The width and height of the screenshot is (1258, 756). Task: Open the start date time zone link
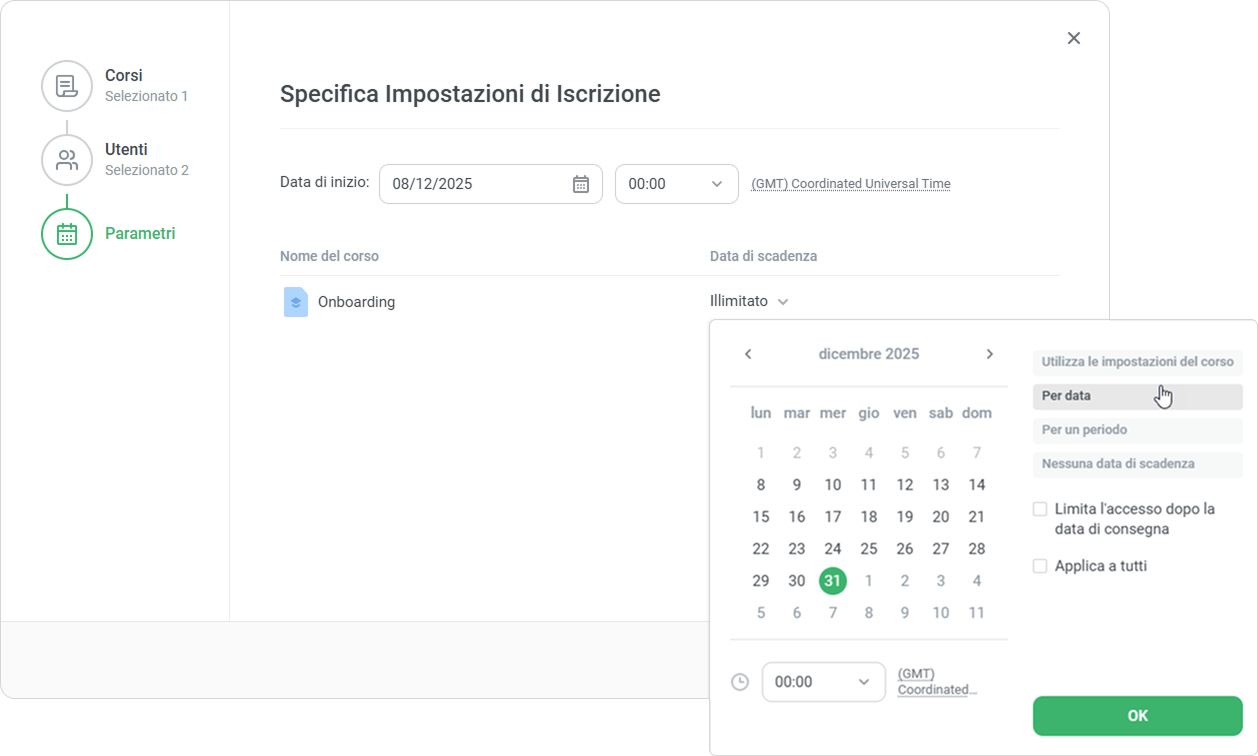pyautogui.click(x=850, y=184)
